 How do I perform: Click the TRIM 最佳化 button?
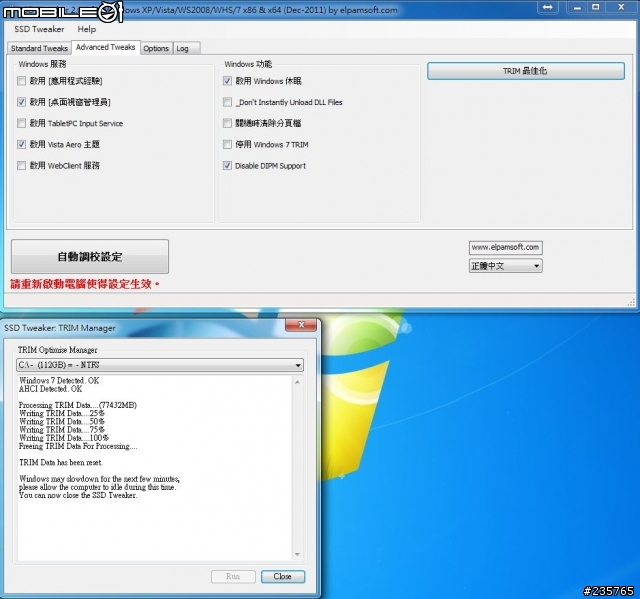[526, 71]
